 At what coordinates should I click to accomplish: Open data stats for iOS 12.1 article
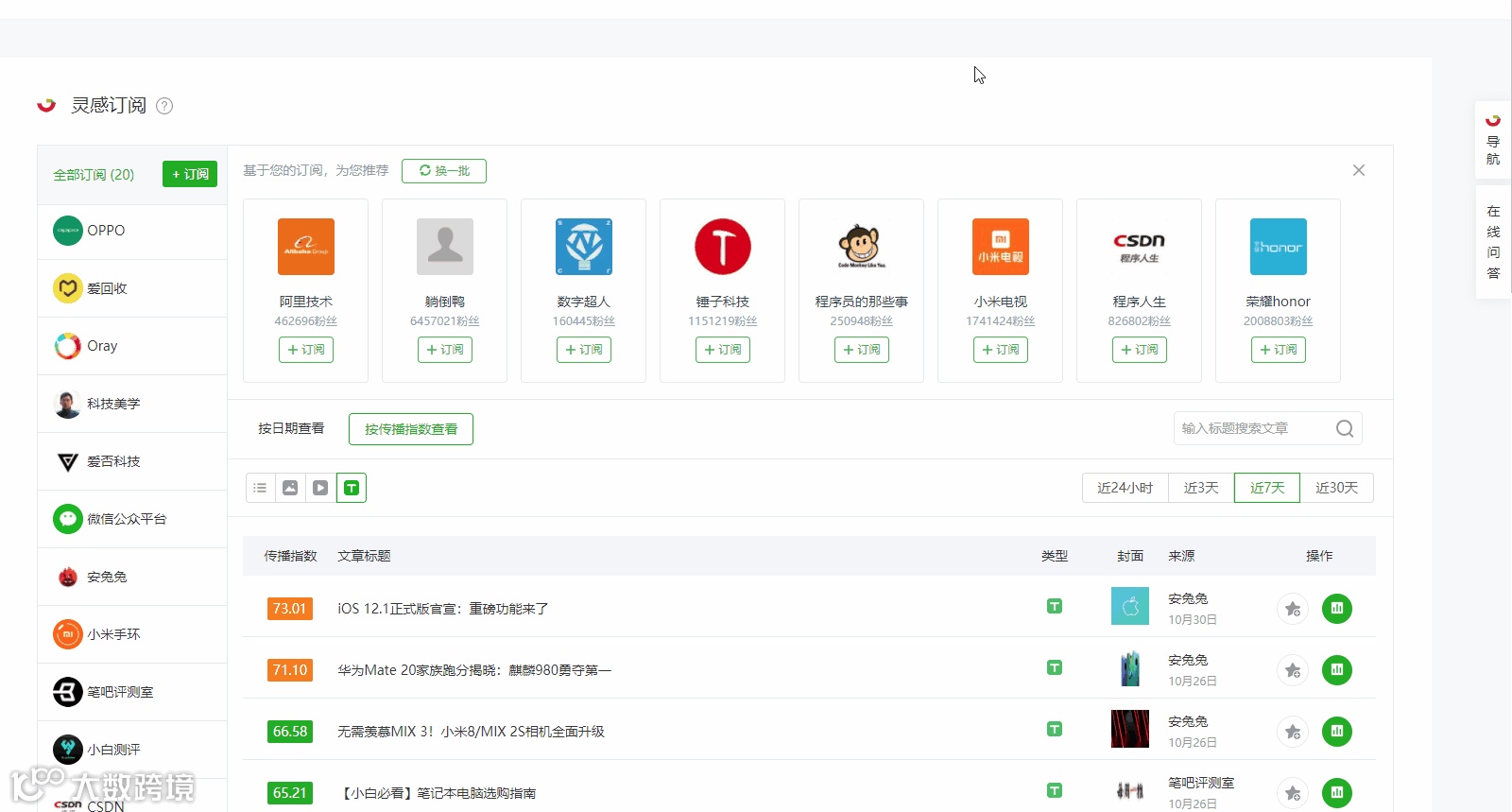(x=1337, y=609)
